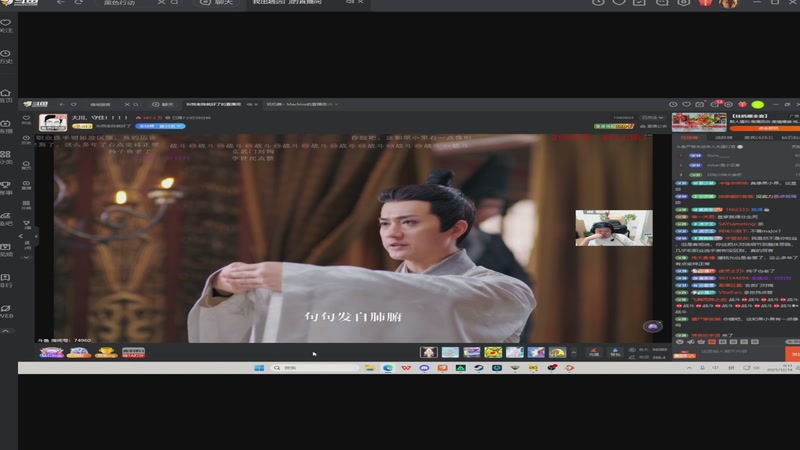The image size is (800, 450).
Task: Expand the gift bar using the up chevron
Action: tap(573, 352)
